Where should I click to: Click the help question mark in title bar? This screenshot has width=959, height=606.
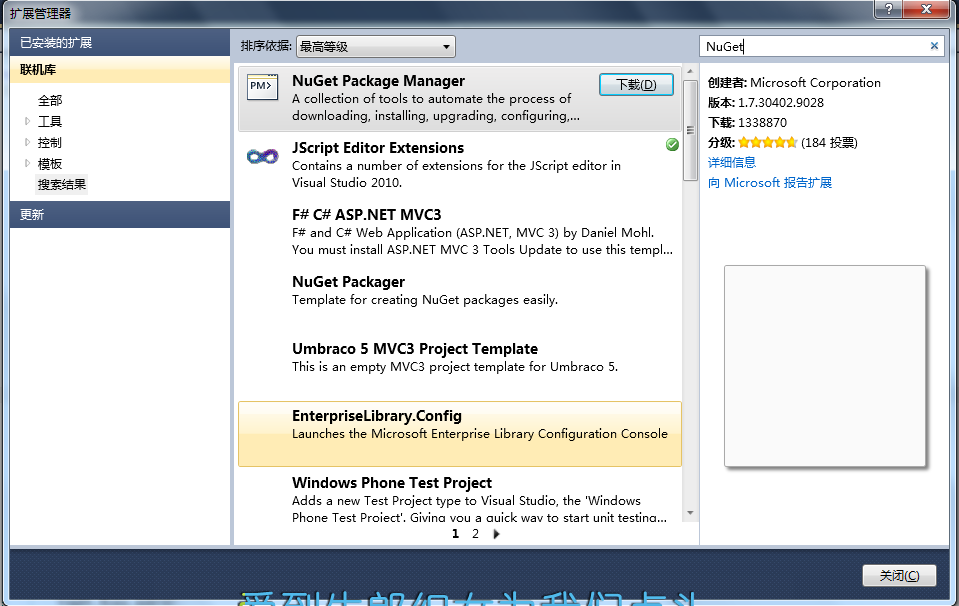[x=889, y=9]
